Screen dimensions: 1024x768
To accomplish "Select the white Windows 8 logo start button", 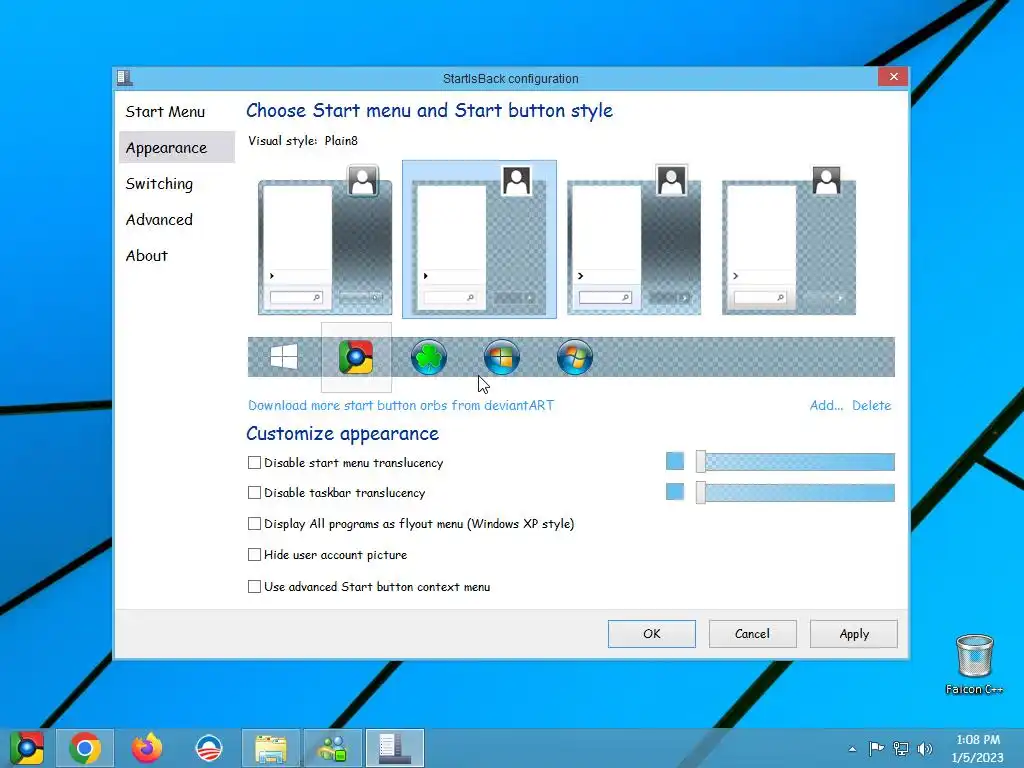I will point(283,357).
